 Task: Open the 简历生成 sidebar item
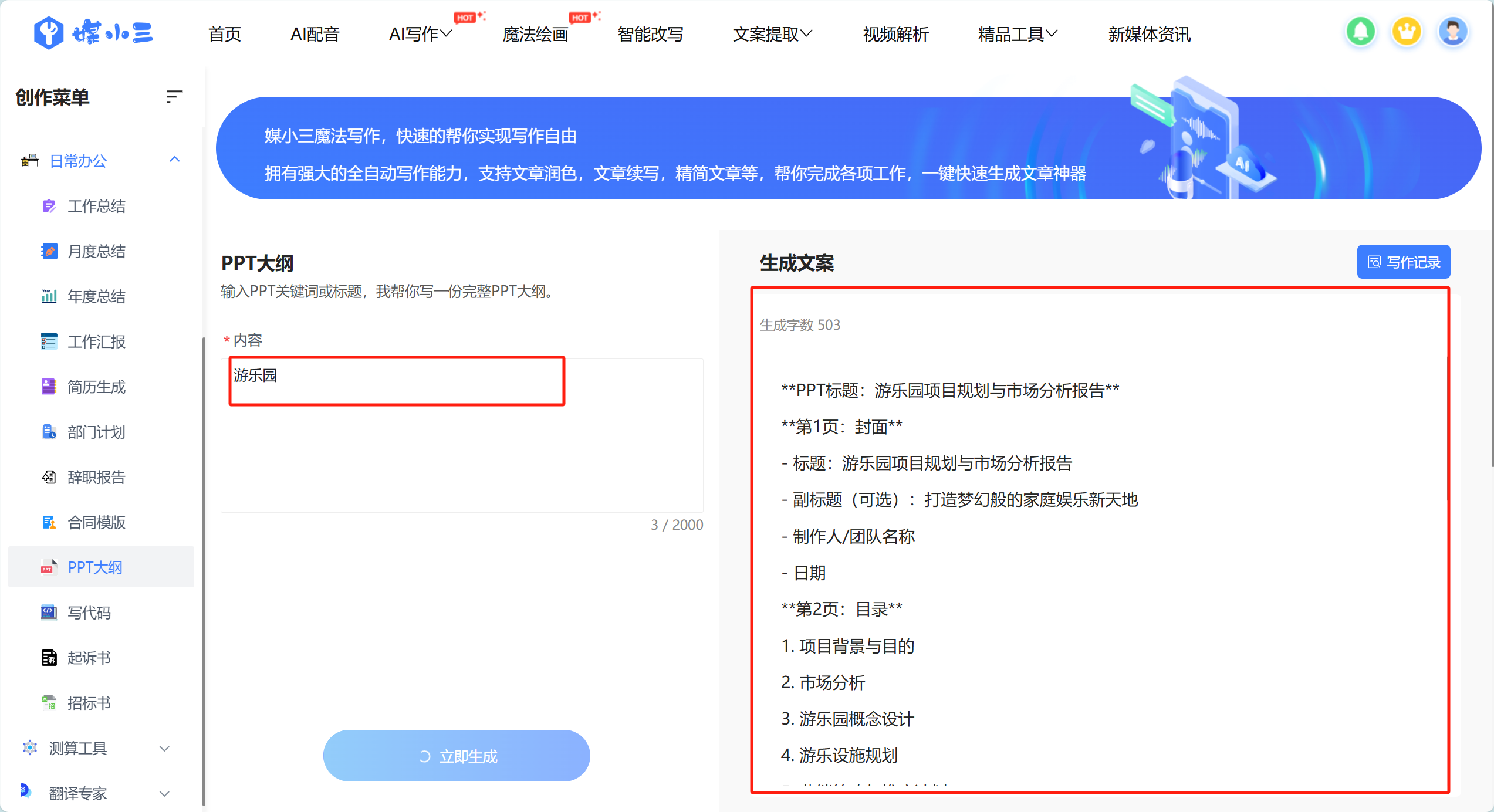[96, 387]
